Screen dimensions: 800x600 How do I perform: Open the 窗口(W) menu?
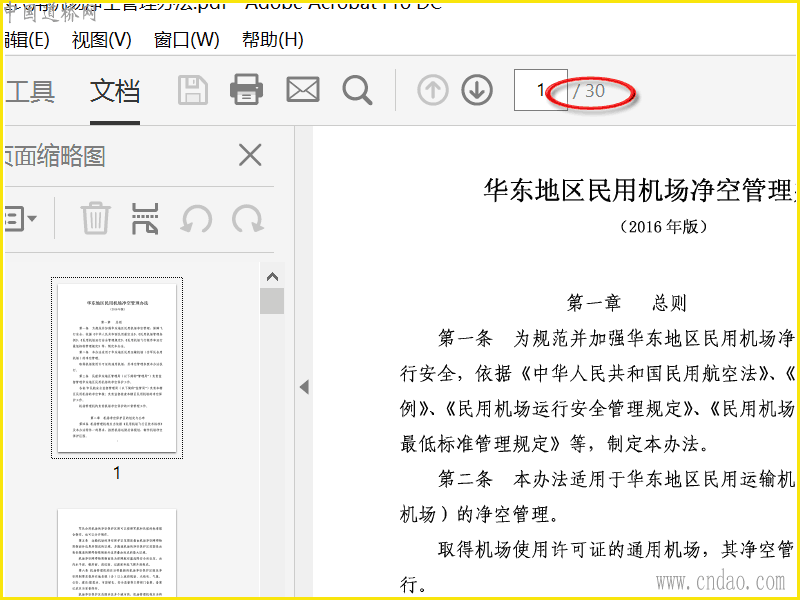click(186, 40)
